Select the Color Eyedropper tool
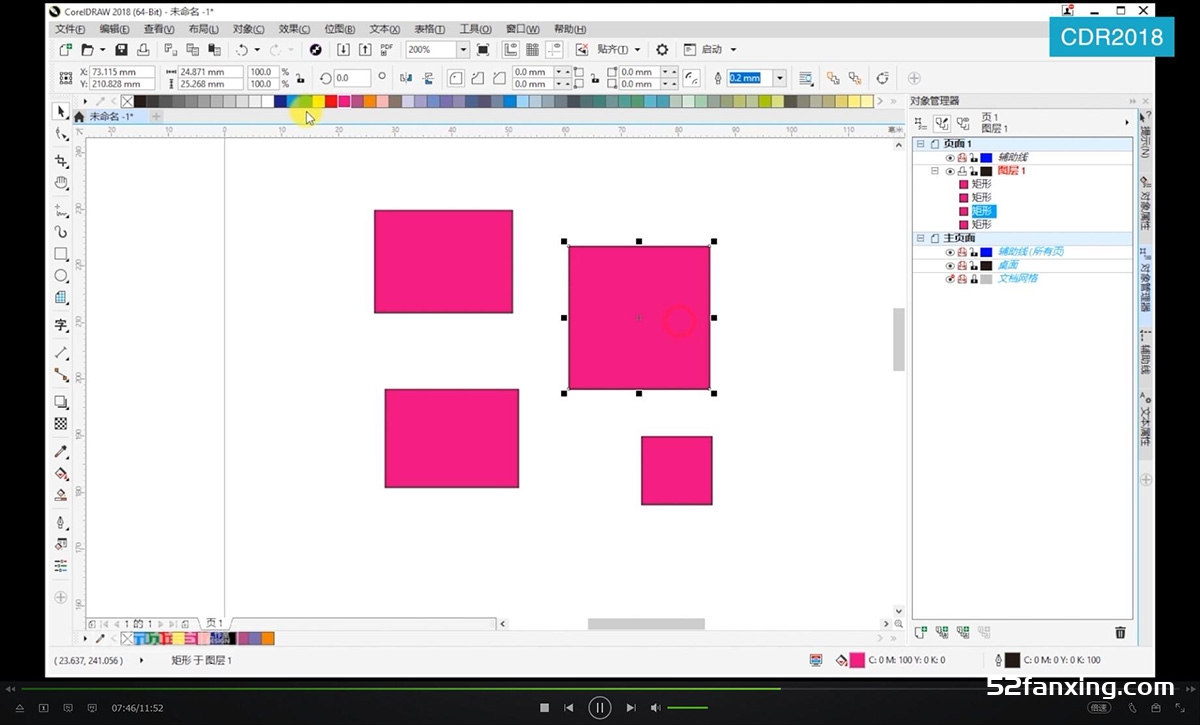Screen dimensions: 1200x725 (x=61, y=452)
